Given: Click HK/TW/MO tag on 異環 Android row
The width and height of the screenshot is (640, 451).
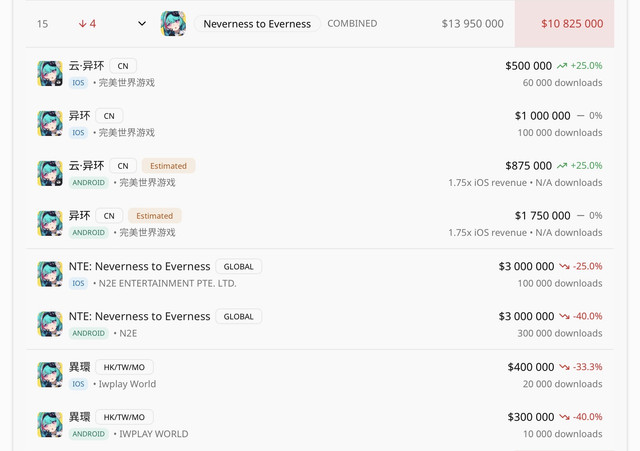Looking at the screenshot, I should pyautogui.click(x=124, y=417).
